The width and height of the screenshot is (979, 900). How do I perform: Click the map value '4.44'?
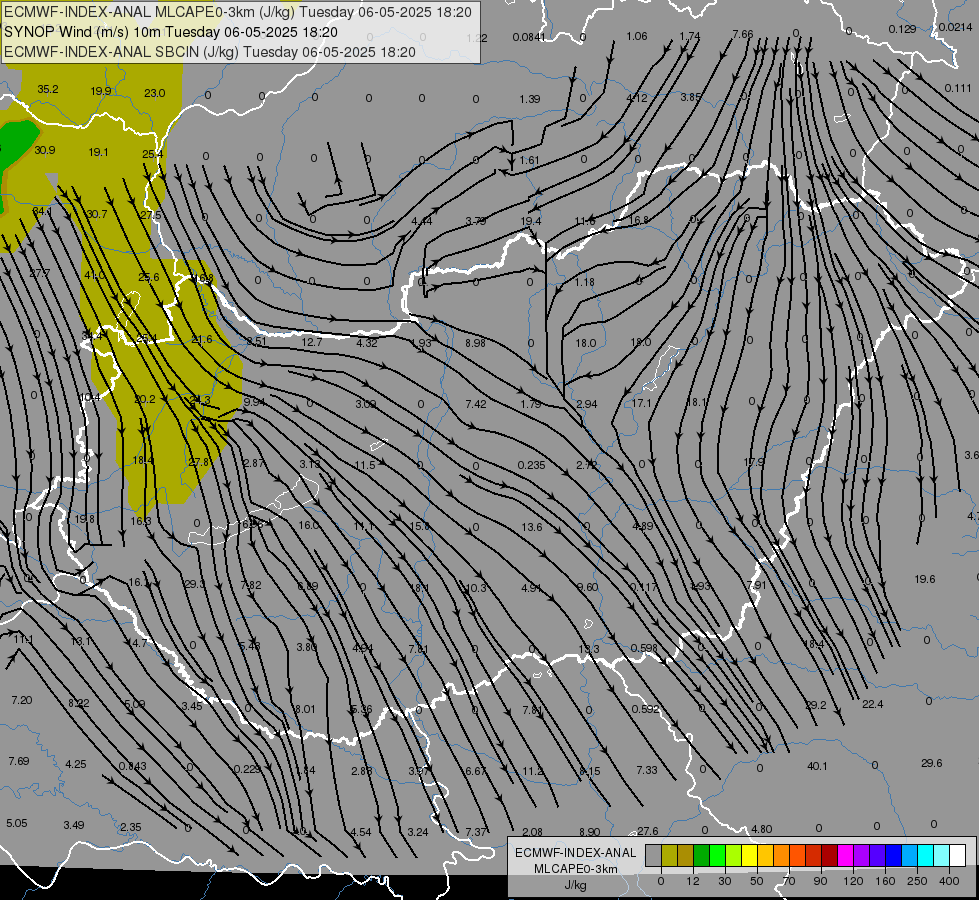point(421,220)
